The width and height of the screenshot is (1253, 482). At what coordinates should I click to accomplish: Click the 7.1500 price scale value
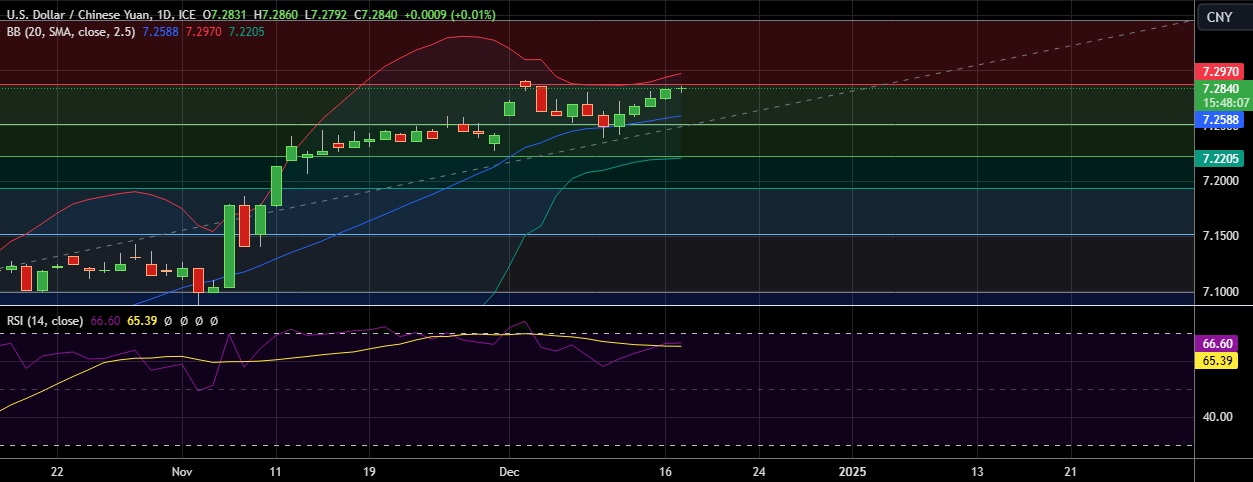point(1222,236)
